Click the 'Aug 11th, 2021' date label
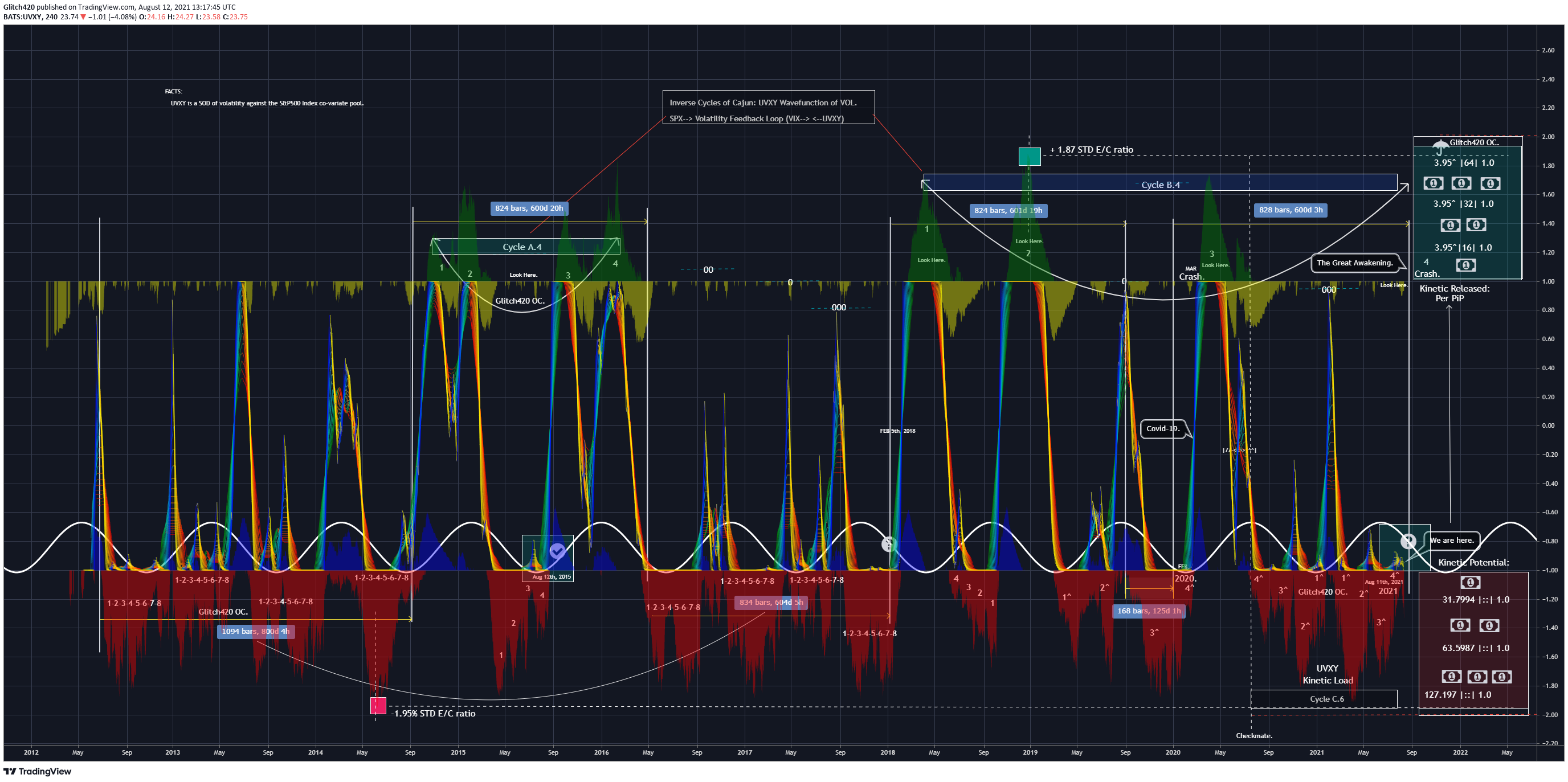The width and height of the screenshot is (1568, 782). pyautogui.click(x=1383, y=582)
